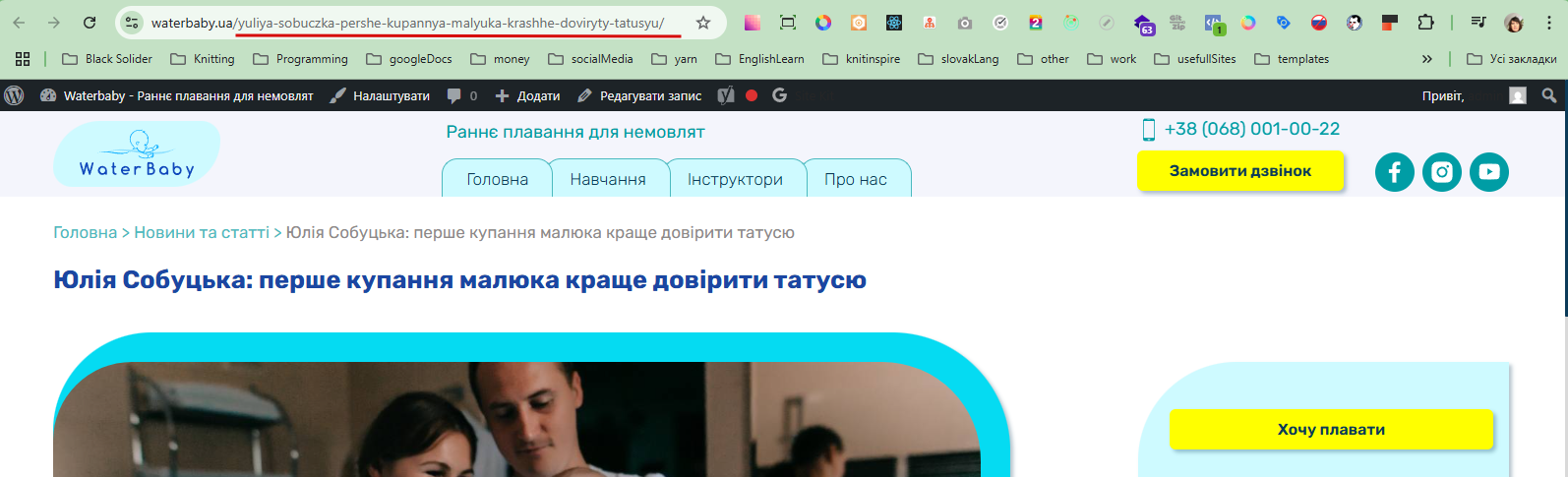Open site information icon beside the URL
Screen dimensions: 1568x477
(132, 23)
